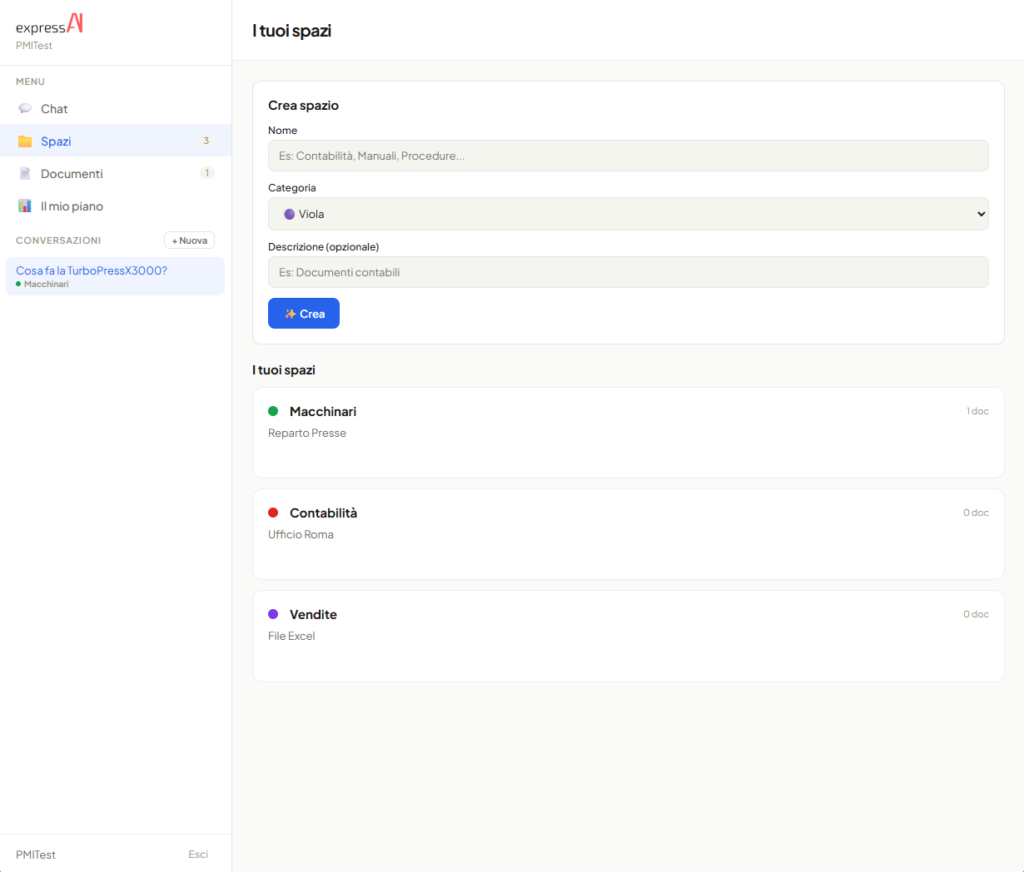Focus the Nome input field
Screen dimensions: 1024x872
coord(627,156)
